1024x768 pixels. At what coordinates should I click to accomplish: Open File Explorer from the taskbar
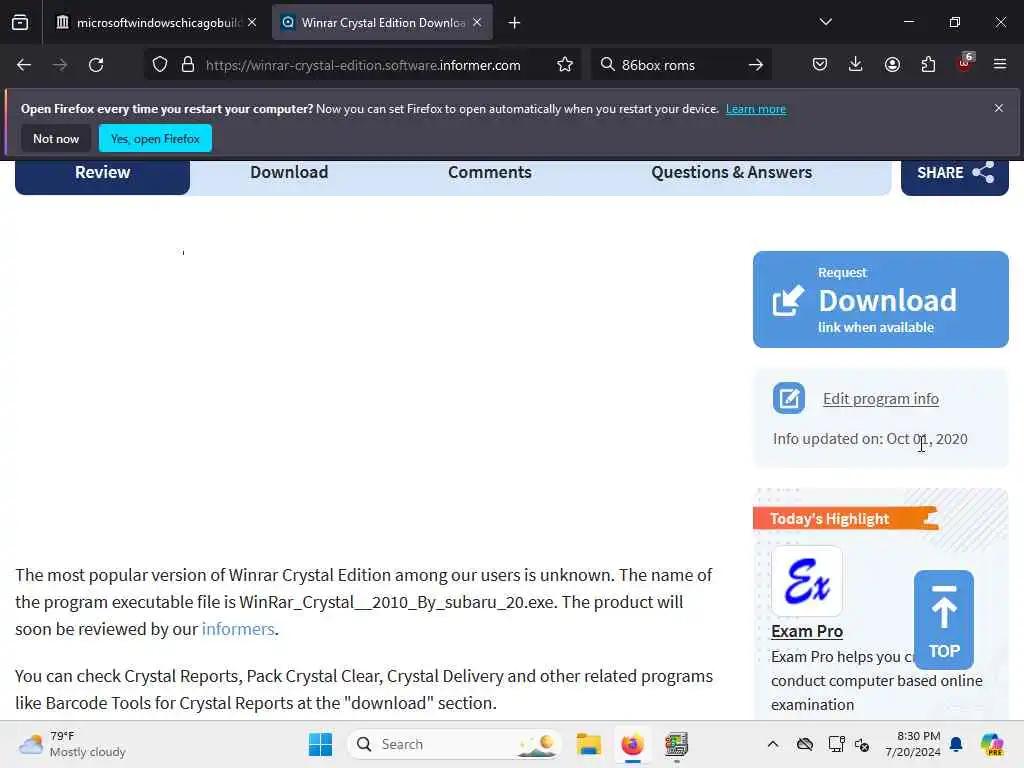point(588,744)
